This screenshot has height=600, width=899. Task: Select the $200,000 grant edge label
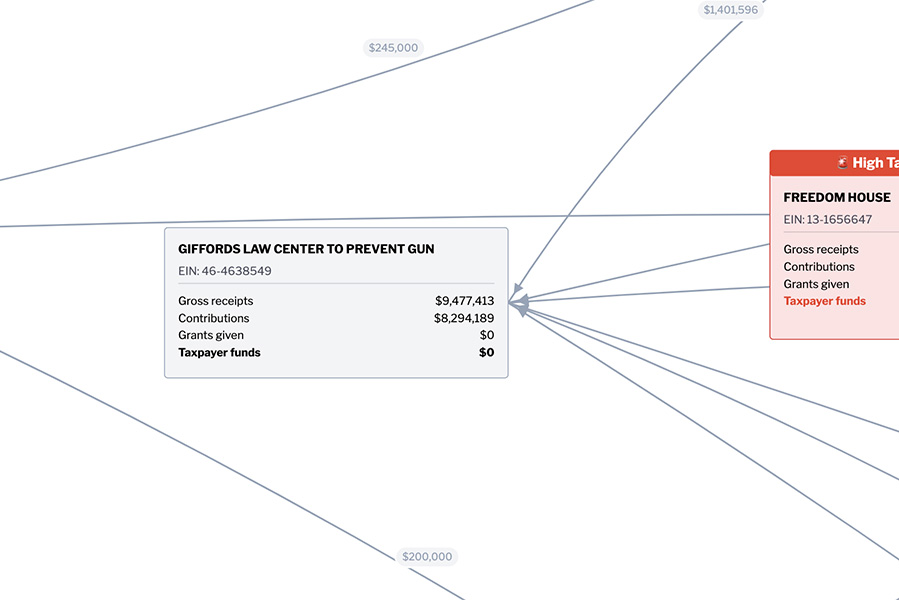pyautogui.click(x=427, y=556)
